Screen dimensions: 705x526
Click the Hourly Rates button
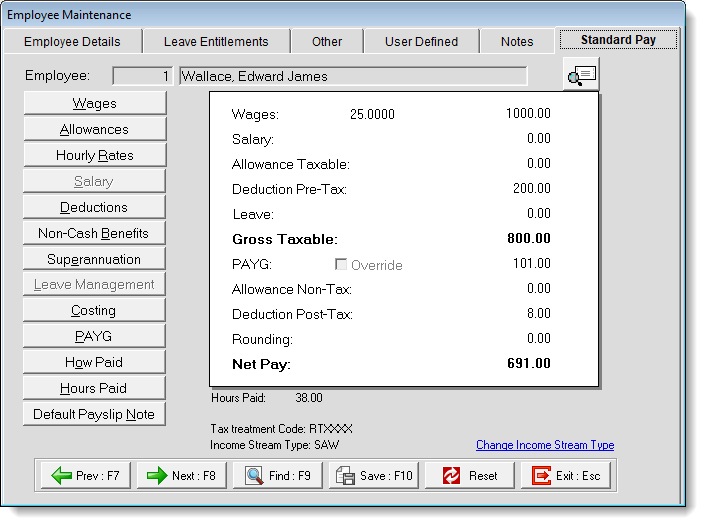coord(94,155)
